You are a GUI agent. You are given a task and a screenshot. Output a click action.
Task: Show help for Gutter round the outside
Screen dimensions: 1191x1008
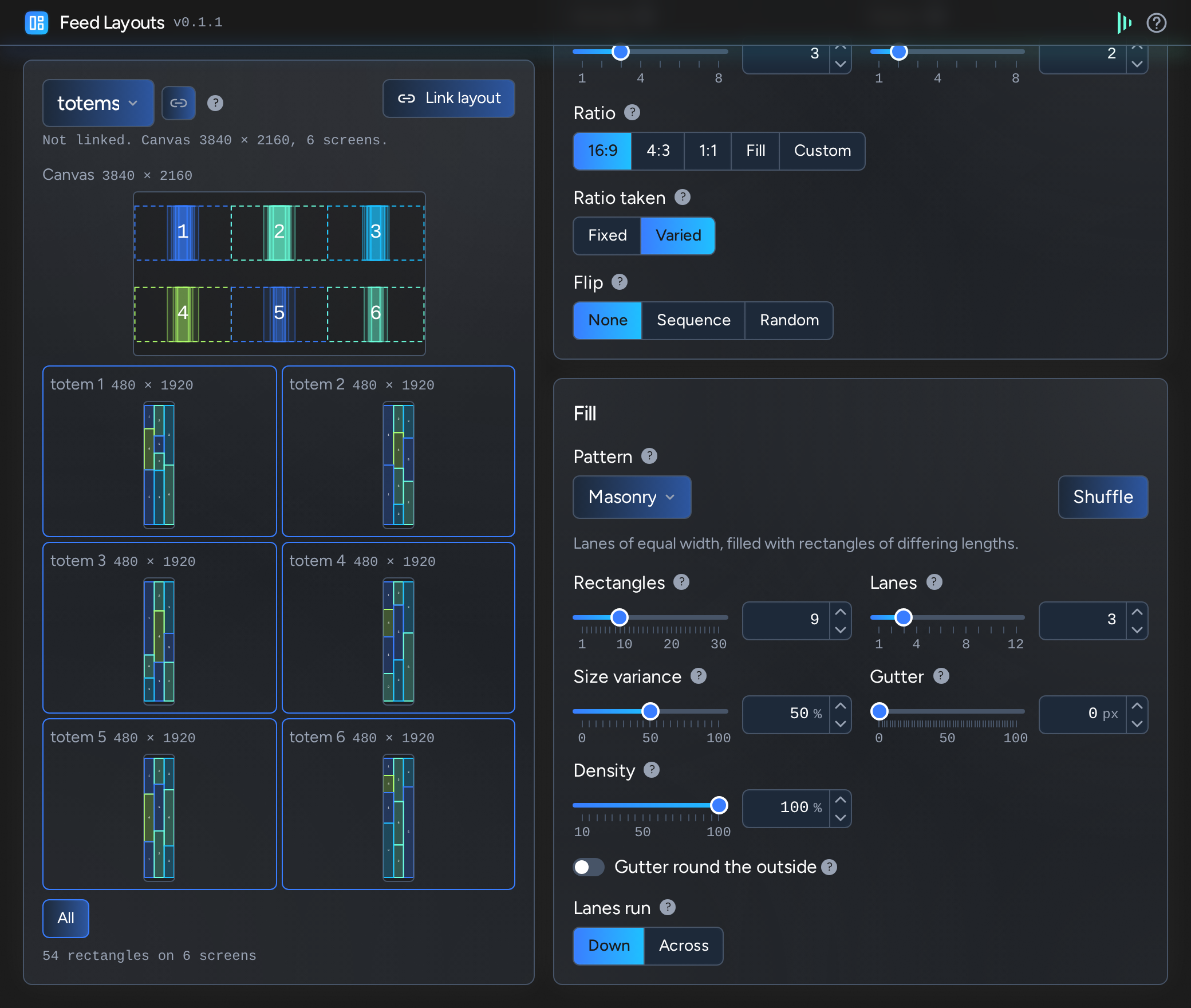tap(829, 867)
